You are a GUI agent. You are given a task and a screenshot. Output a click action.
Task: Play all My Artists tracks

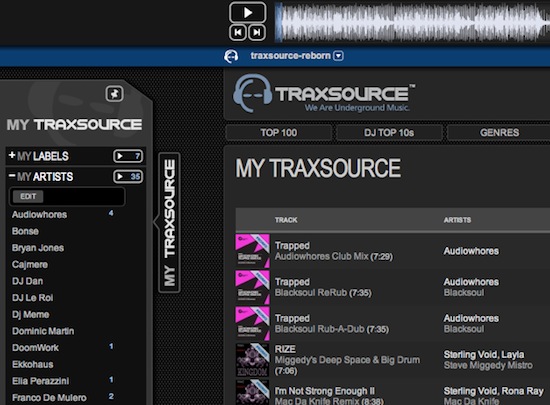click(128, 176)
